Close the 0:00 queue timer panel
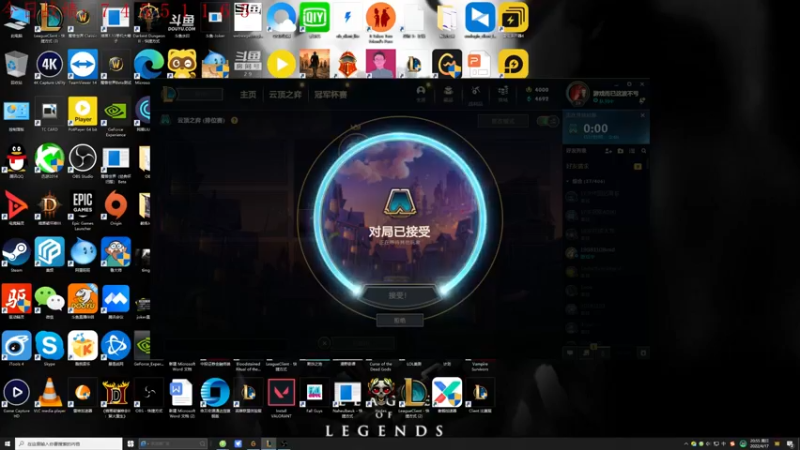Image resolution: width=800 pixels, height=450 pixels. click(642, 115)
